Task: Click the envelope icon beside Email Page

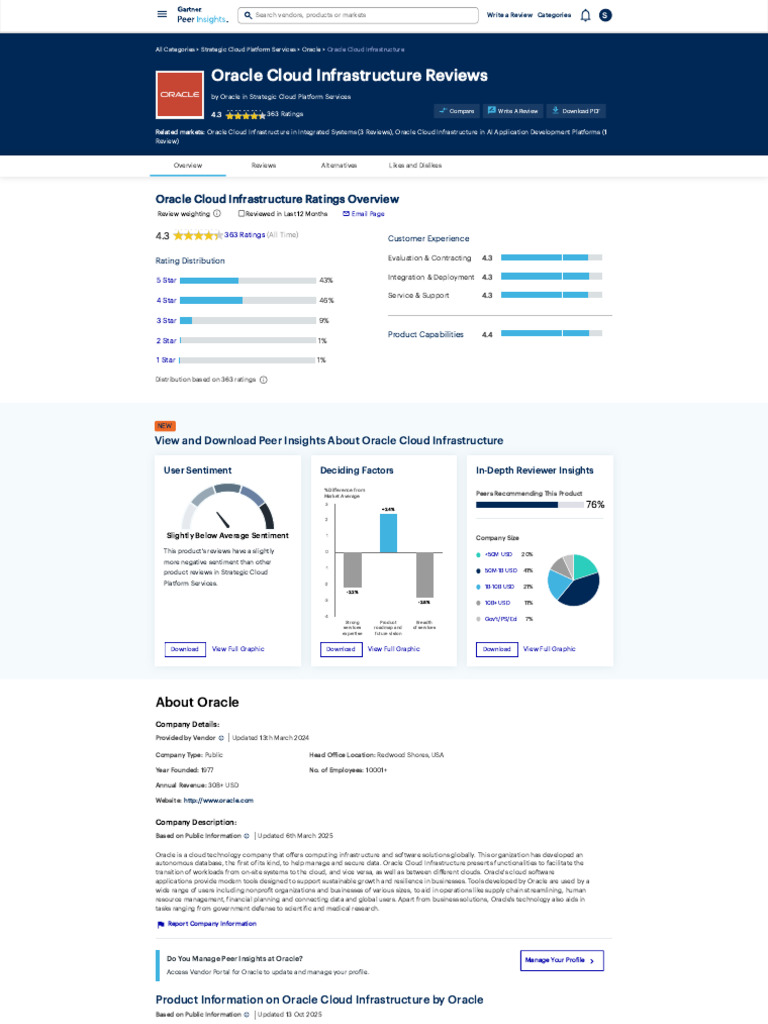Action: click(346, 214)
